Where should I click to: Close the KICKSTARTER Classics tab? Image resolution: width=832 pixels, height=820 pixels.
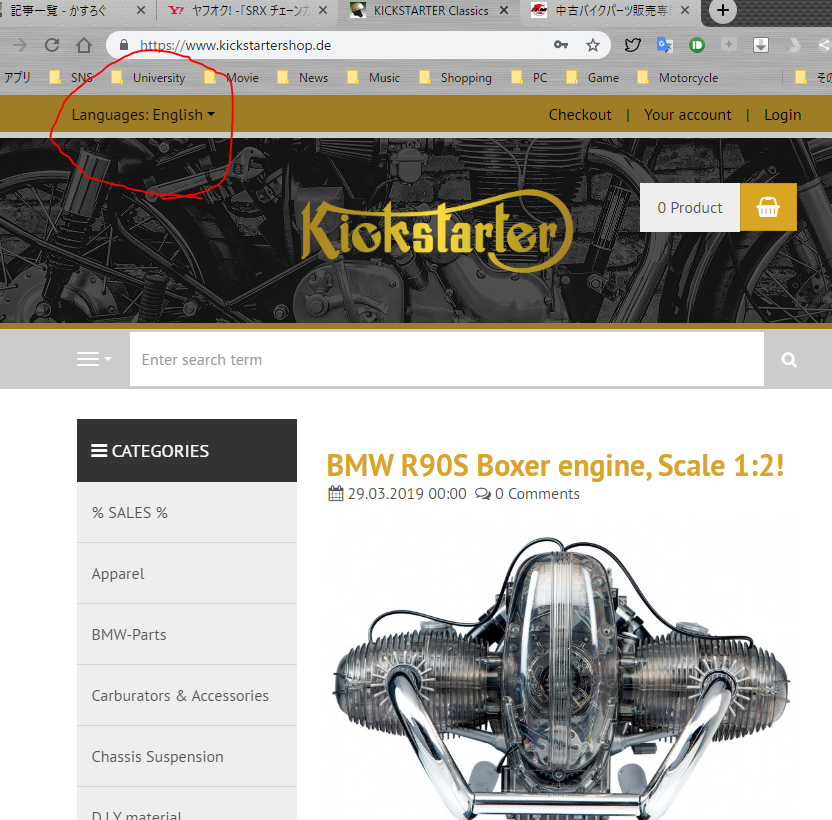coord(504,11)
